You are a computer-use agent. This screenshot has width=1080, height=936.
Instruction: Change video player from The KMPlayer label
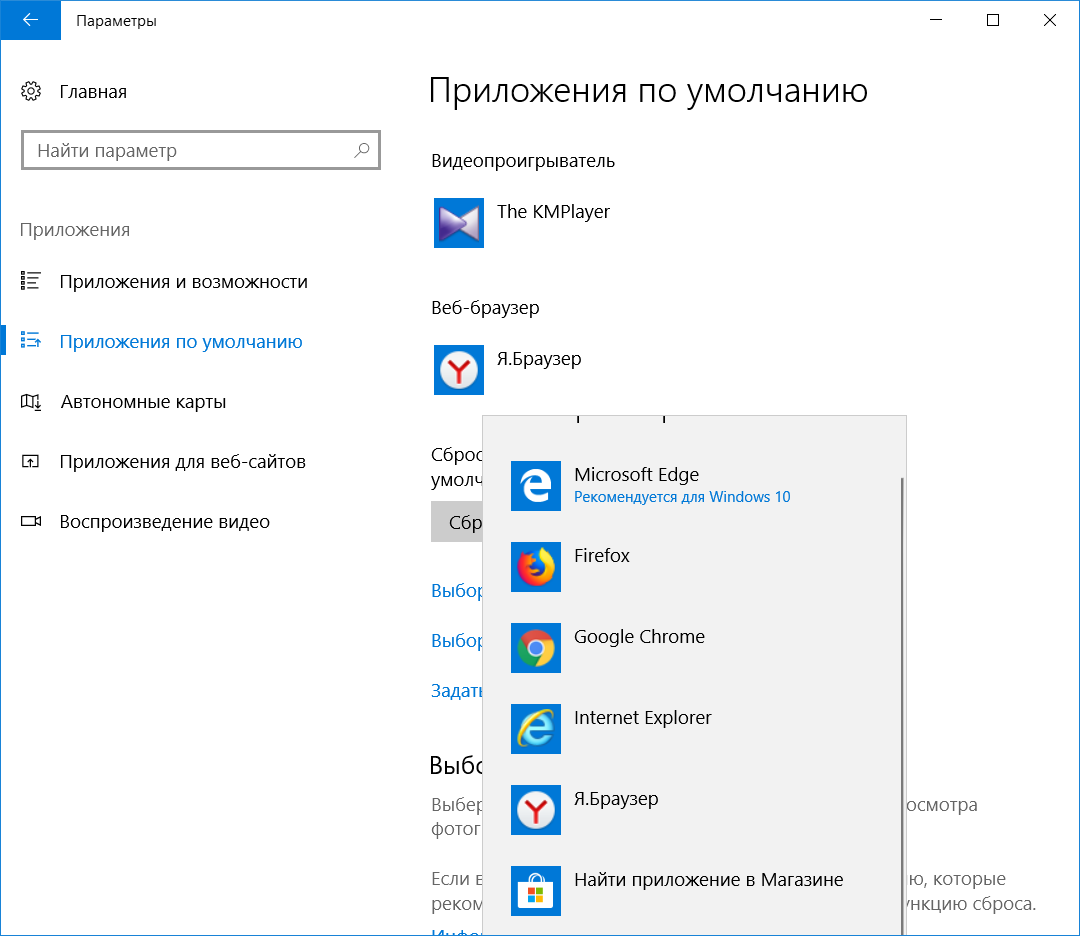pos(553,211)
